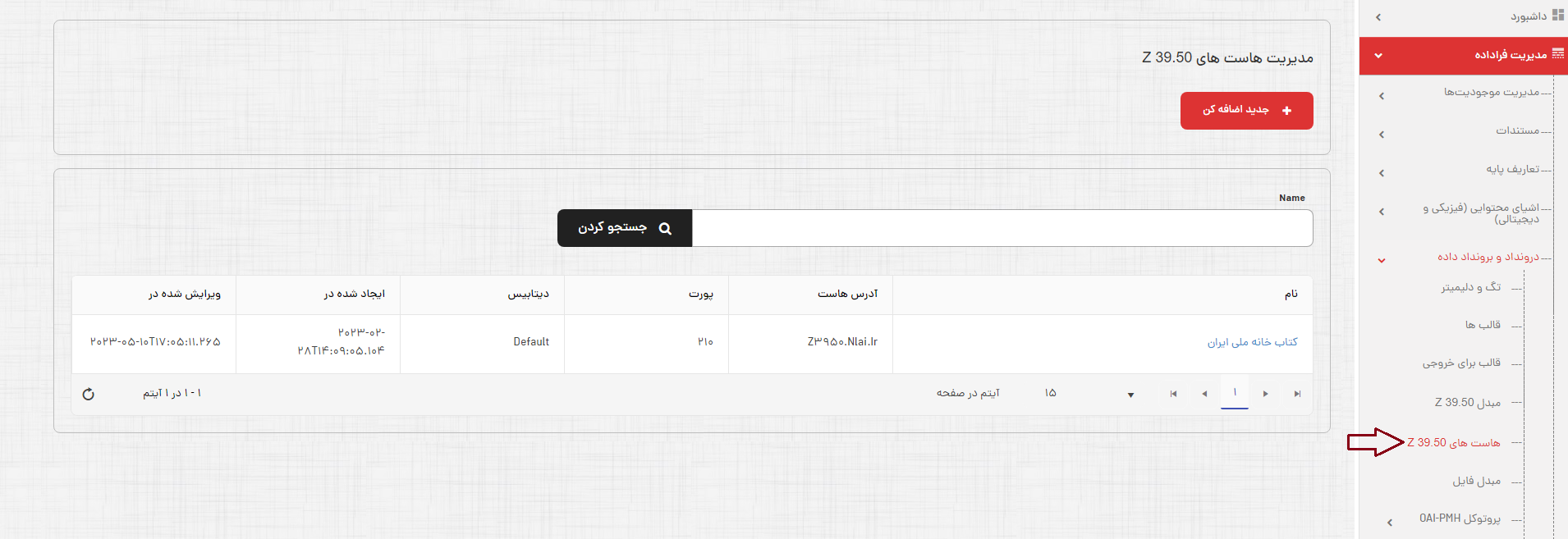Click the metadata management table icon
The image size is (1568, 539).
coord(1557,54)
